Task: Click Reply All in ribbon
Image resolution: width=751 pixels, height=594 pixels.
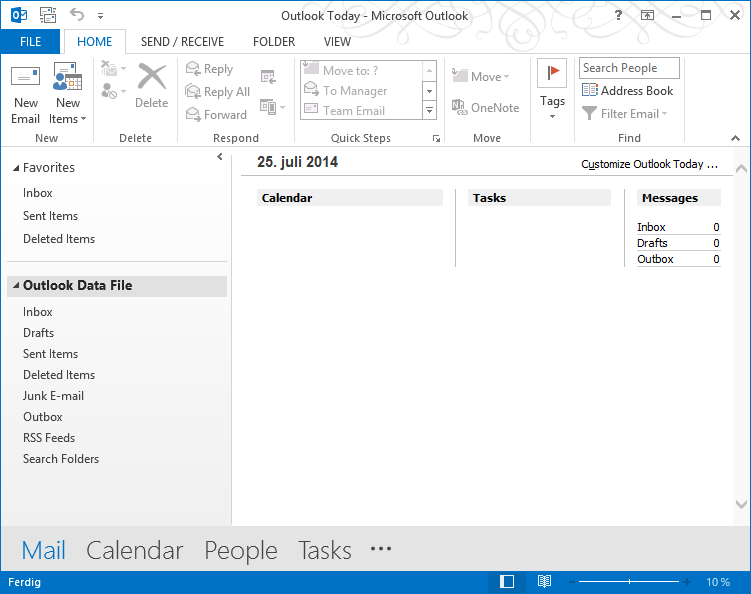Action: [x=217, y=91]
